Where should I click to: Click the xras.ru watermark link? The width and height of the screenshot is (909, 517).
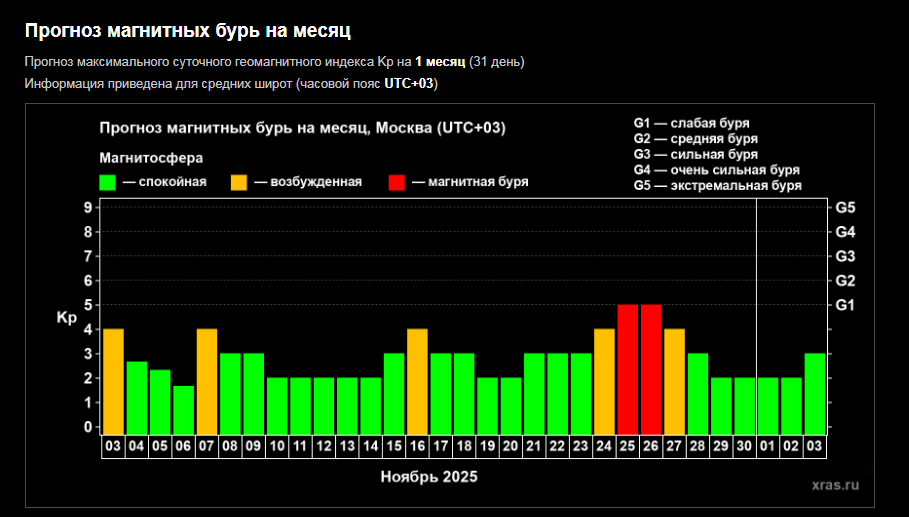pyautogui.click(x=835, y=484)
